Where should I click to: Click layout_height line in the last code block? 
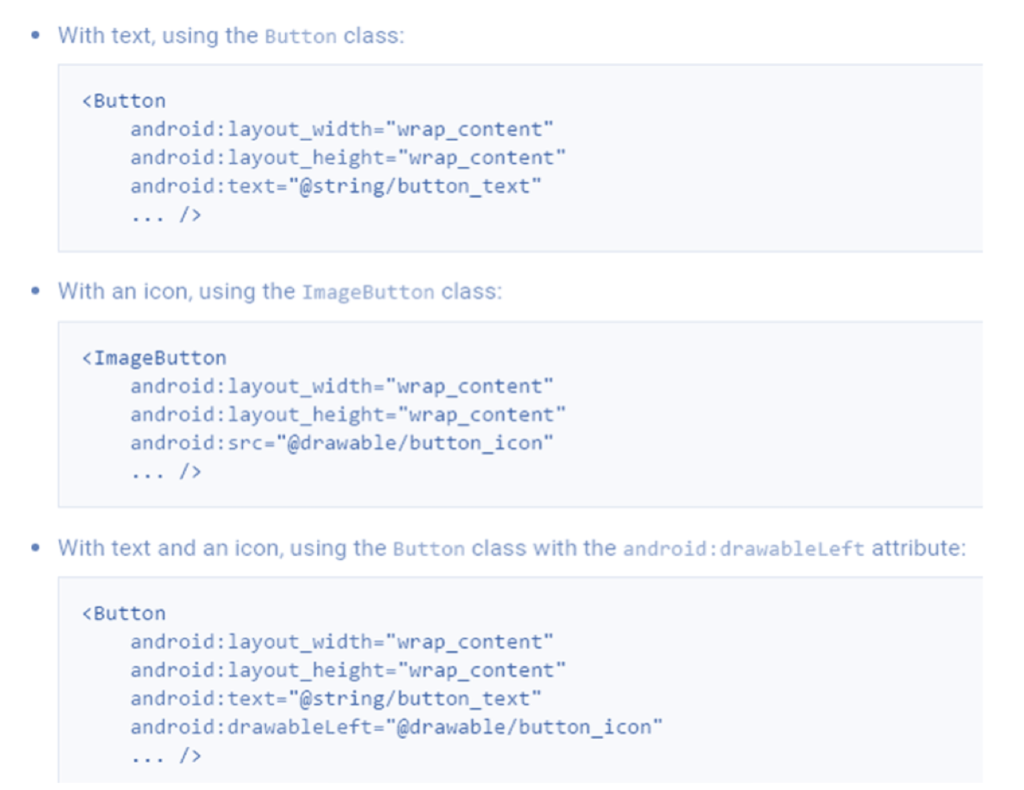coord(347,670)
